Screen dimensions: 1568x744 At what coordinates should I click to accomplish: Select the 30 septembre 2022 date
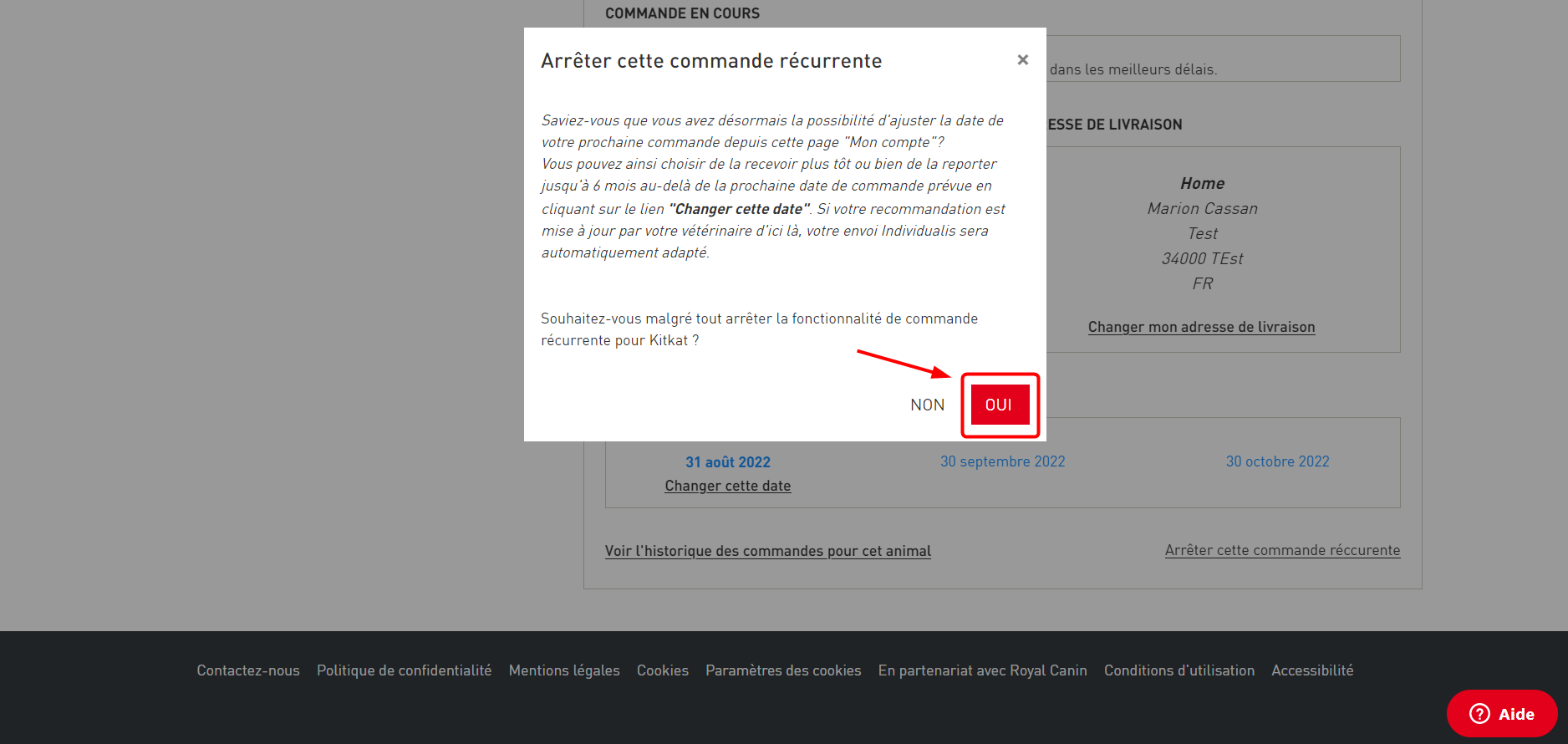tap(1002, 461)
